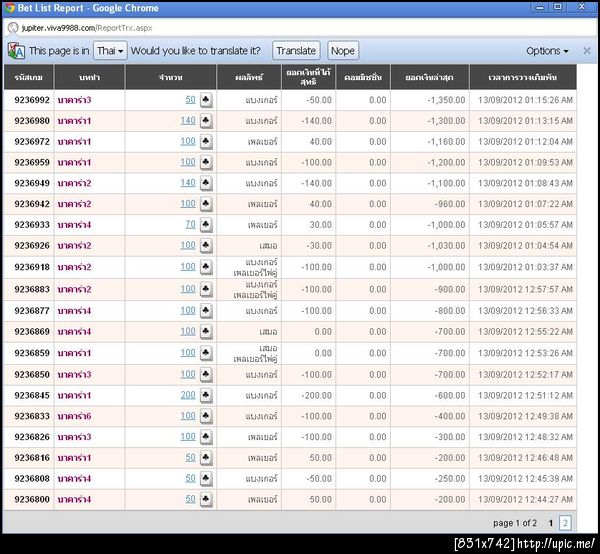This screenshot has height=554, width=600.
Task: Expand the translate Options menu
Action: 547,51
